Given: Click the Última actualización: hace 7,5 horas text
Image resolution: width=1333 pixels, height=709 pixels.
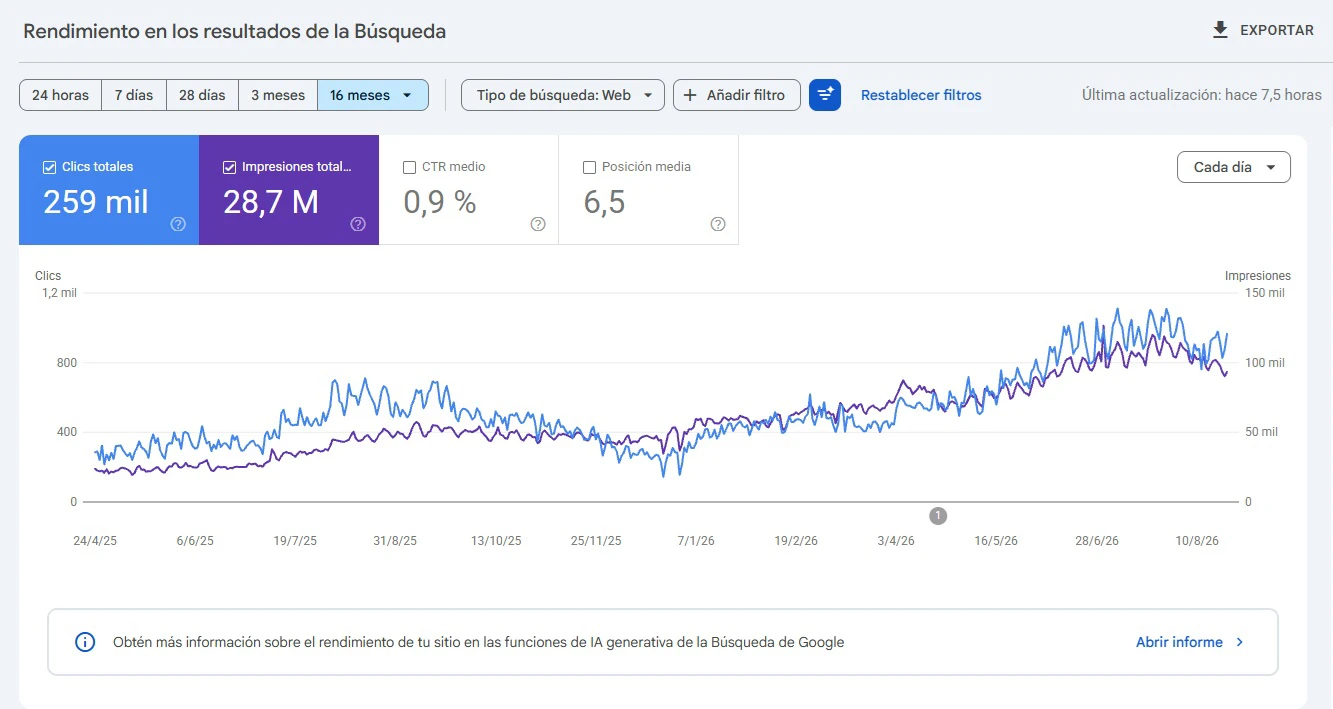Looking at the screenshot, I should (x=1202, y=95).
